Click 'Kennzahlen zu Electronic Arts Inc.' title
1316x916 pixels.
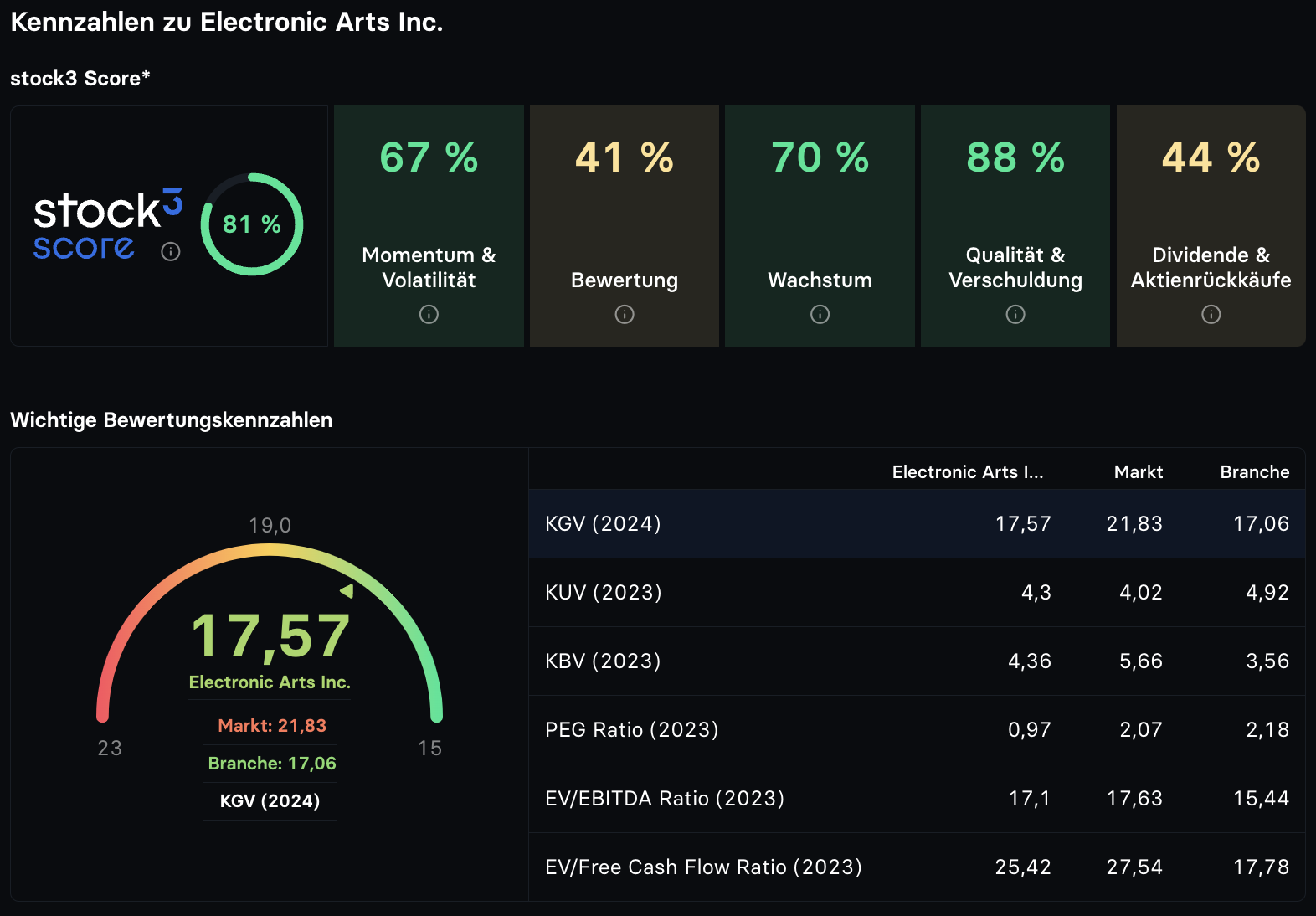[x=227, y=23]
